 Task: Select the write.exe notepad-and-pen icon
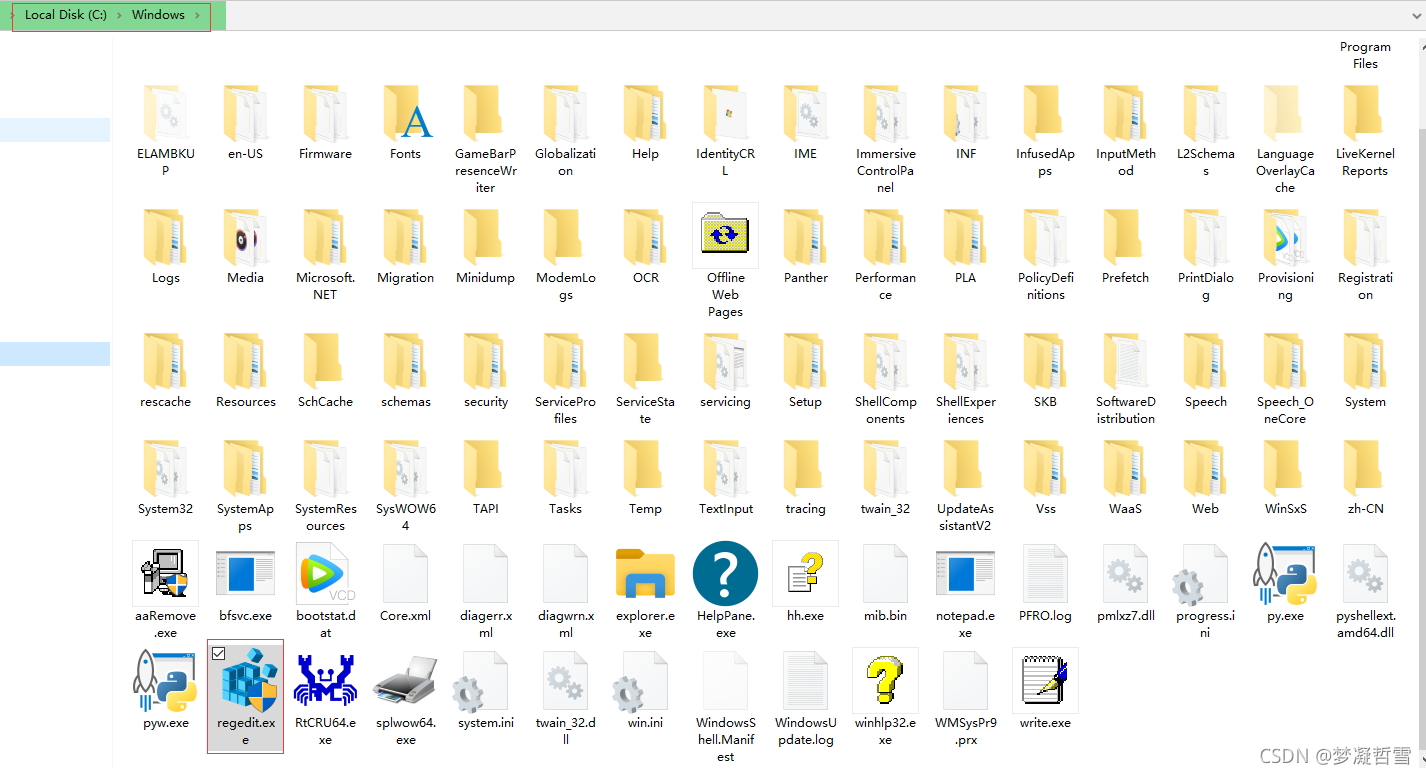click(1045, 681)
